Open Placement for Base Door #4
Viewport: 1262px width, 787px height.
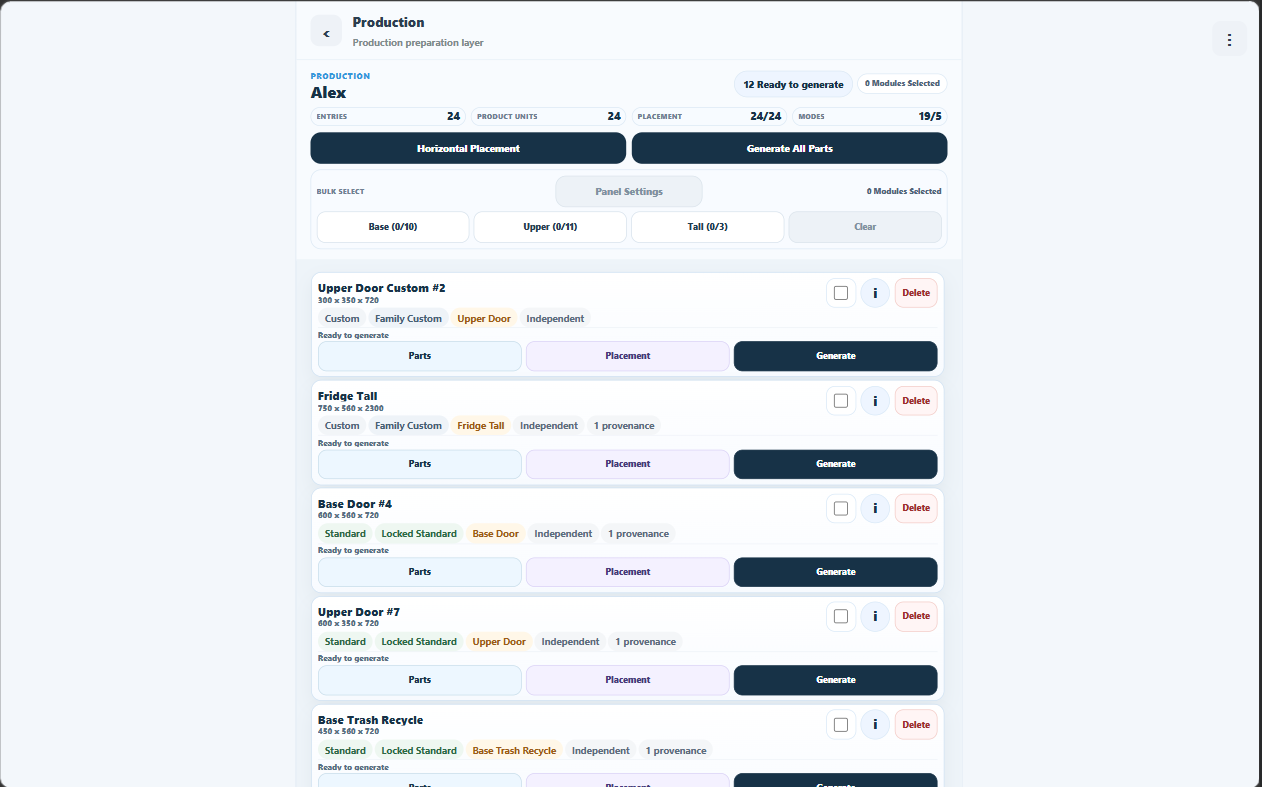point(628,572)
